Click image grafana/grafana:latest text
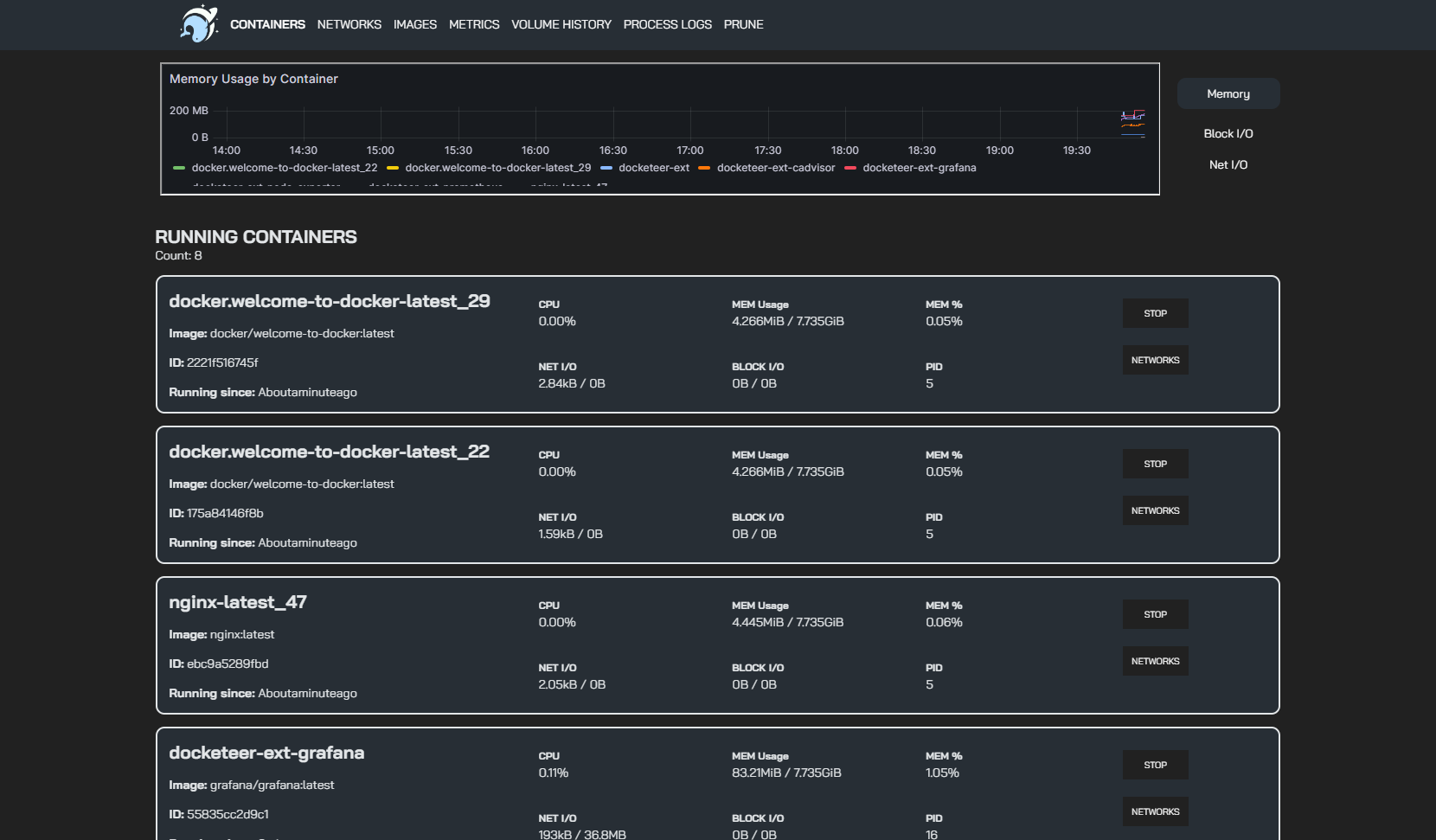 tap(272, 785)
